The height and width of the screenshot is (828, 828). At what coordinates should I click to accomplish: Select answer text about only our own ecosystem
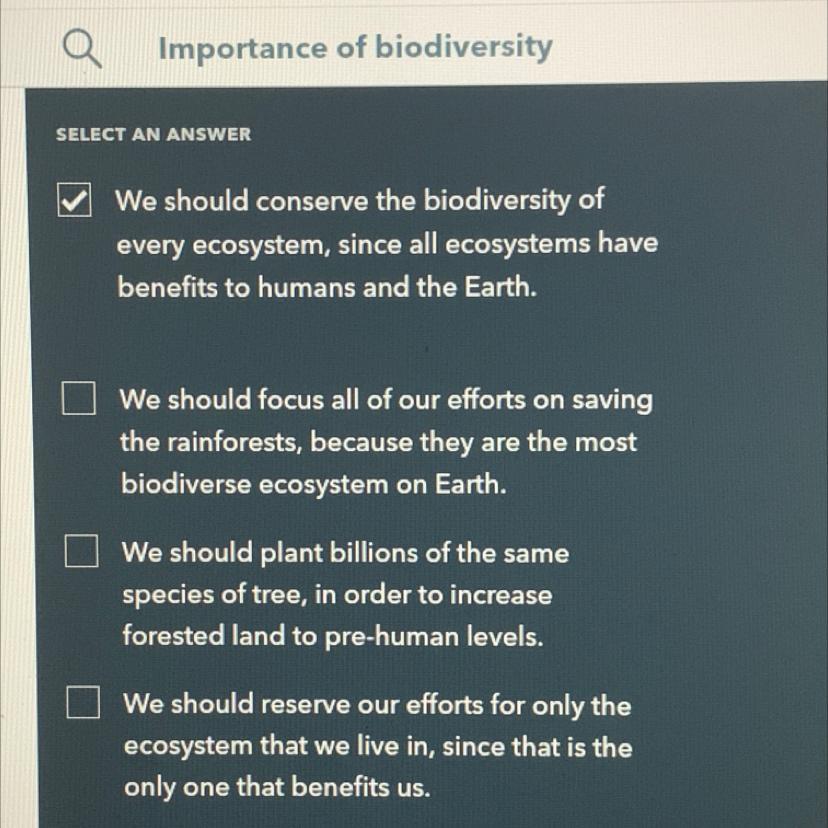point(377,746)
